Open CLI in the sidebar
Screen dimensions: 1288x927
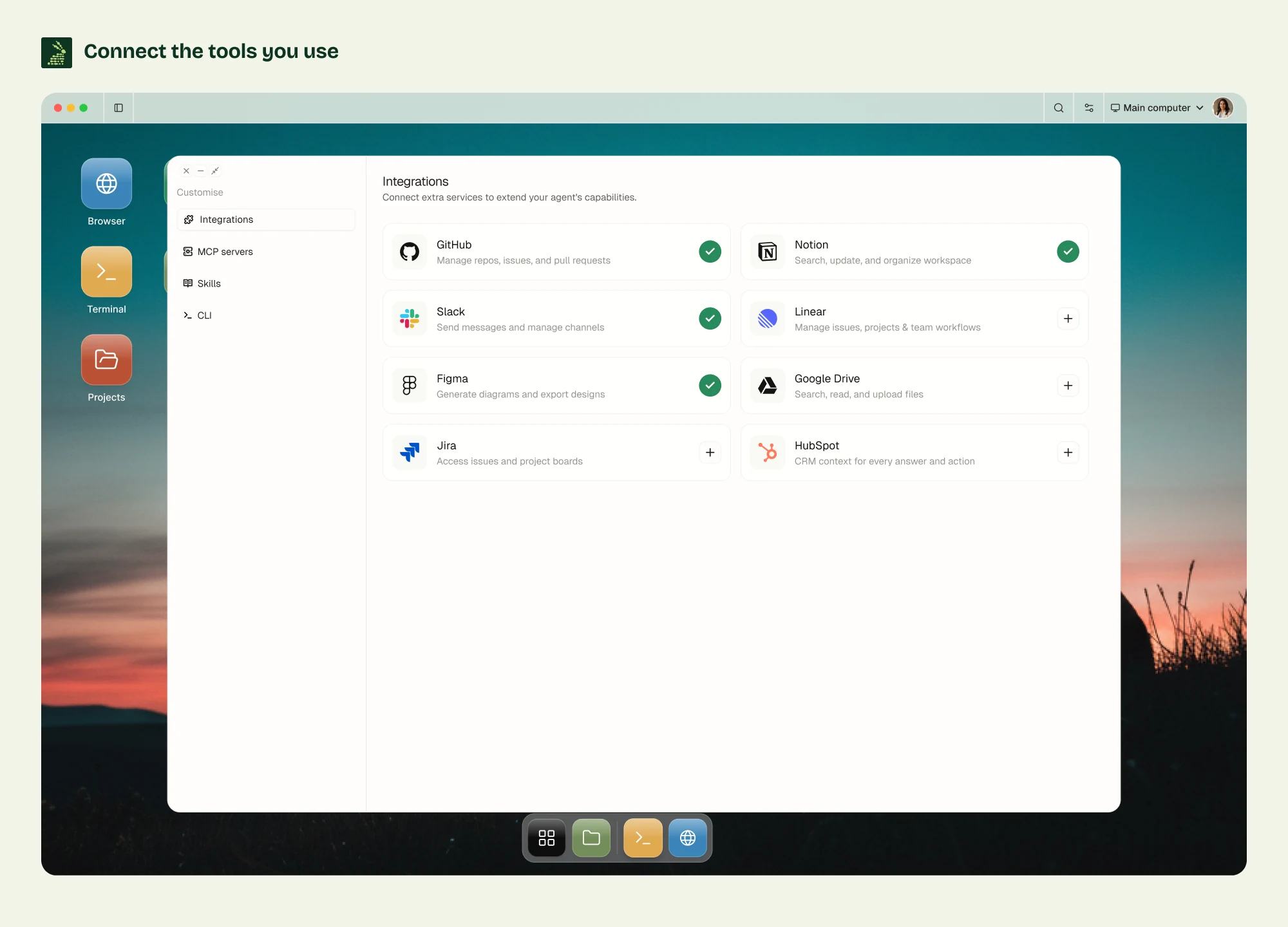tap(266, 315)
